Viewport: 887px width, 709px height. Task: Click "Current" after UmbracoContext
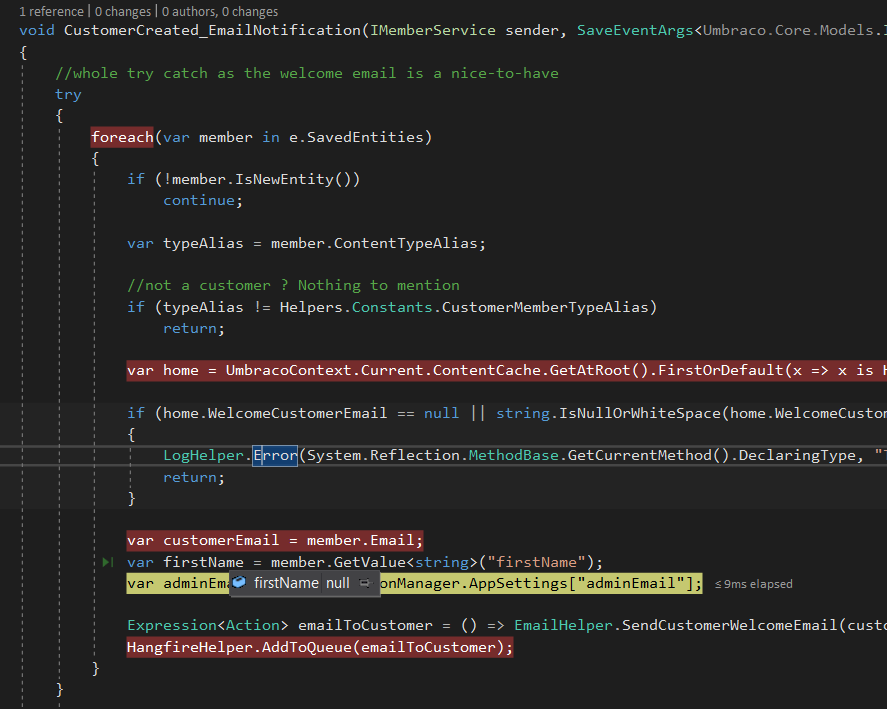(392, 371)
